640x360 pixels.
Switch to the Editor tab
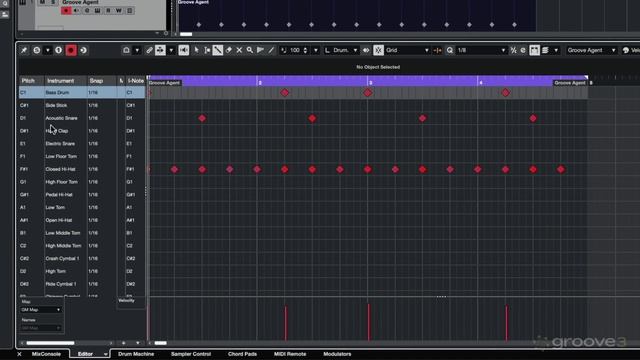pos(85,354)
